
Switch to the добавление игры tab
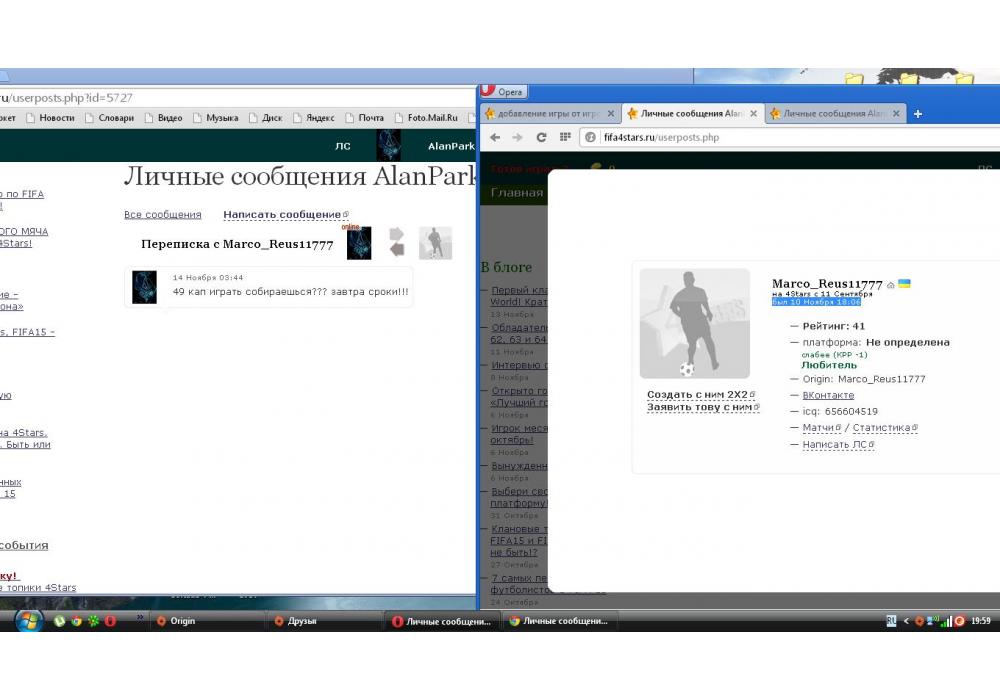[x=548, y=114]
